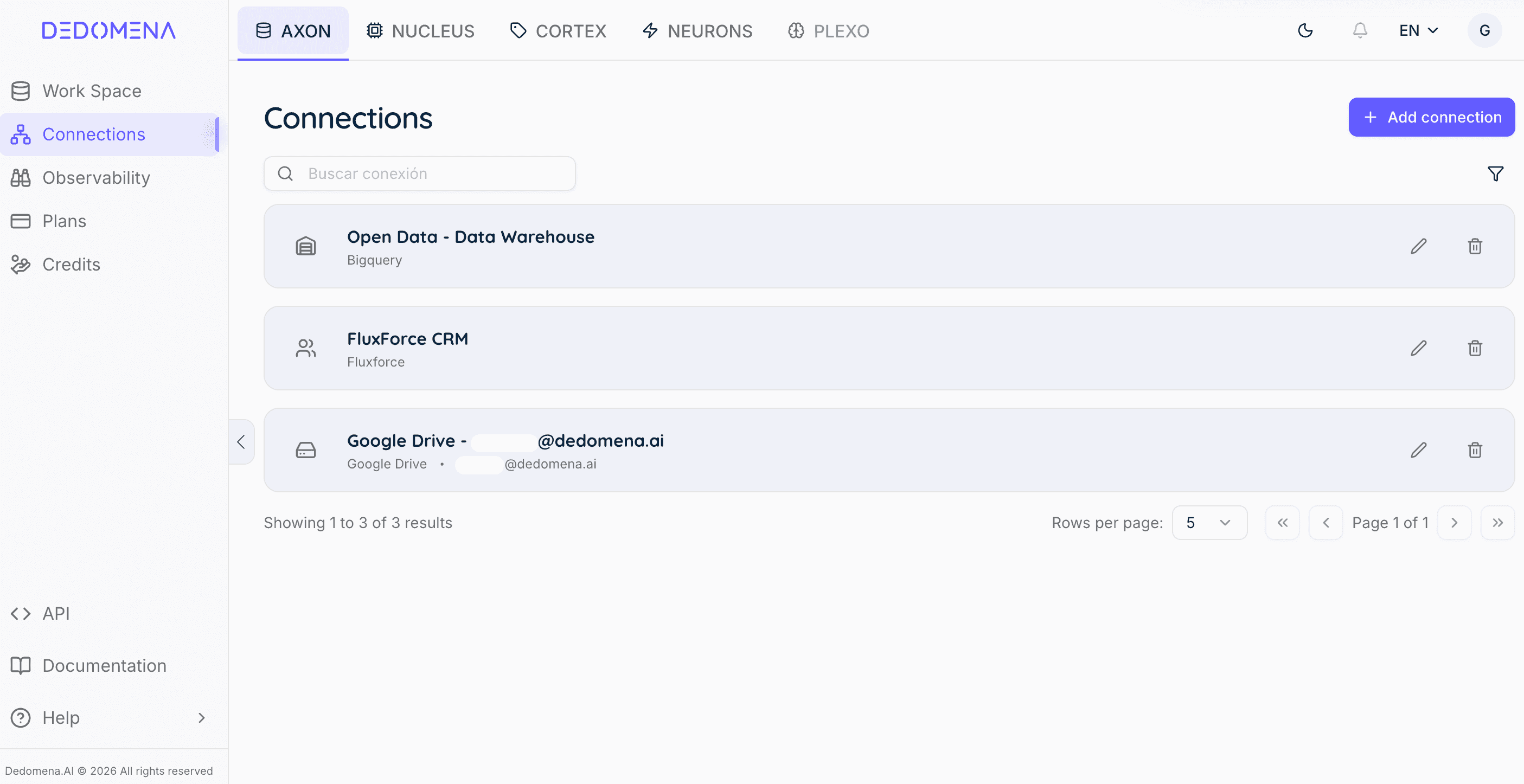This screenshot has height=784, width=1524.
Task: Click the Observability binoculars icon
Action: click(x=21, y=177)
